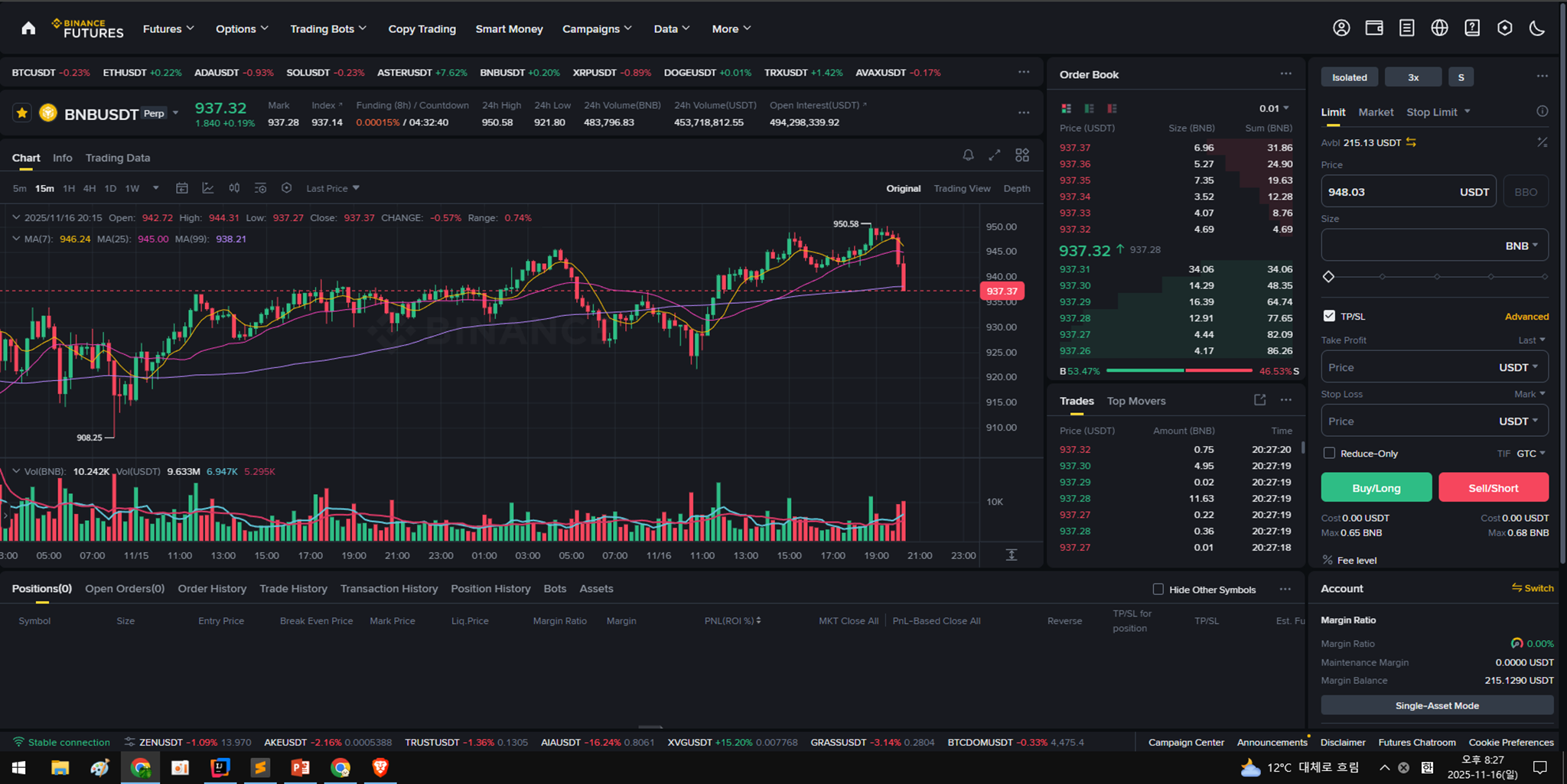Select the 5m timeframe
This screenshot has height=784, width=1567.
pyautogui.click(x=20, y=188)
